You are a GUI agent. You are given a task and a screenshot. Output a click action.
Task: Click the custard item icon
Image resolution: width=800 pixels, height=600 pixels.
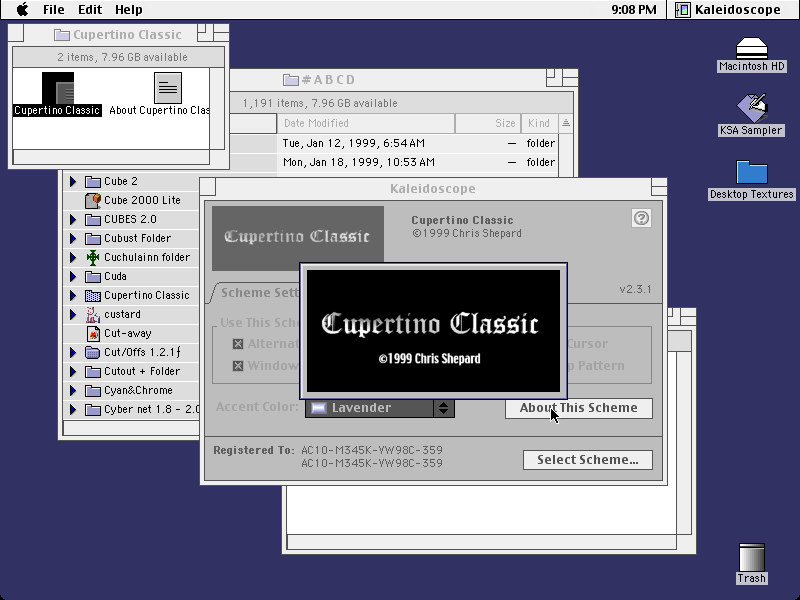pyautogui.click(x=93, y=315)
